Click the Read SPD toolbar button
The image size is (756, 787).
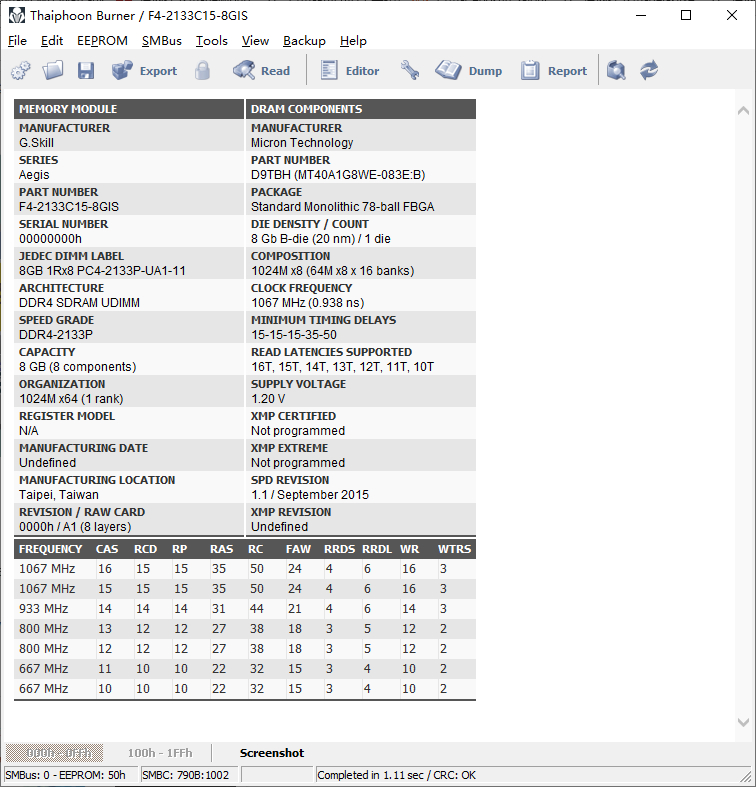click(x=262, y=71)
